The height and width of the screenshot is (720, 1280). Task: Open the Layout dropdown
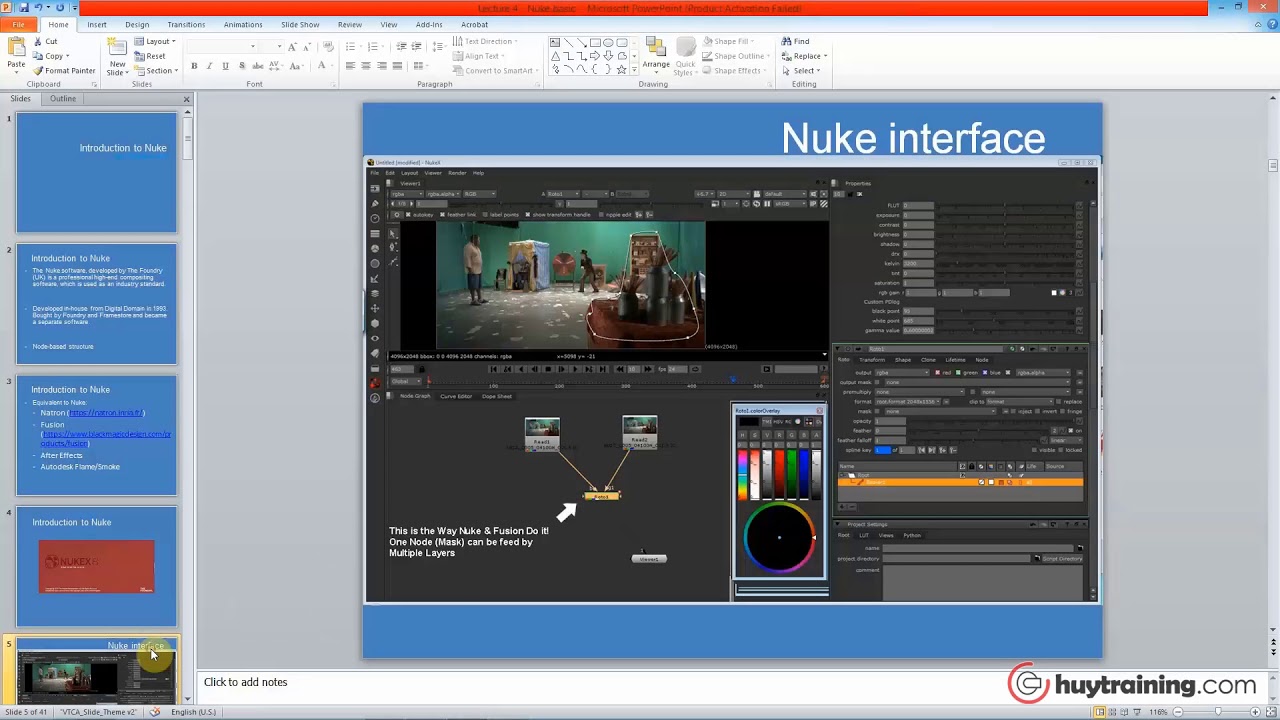coord(155,42)
